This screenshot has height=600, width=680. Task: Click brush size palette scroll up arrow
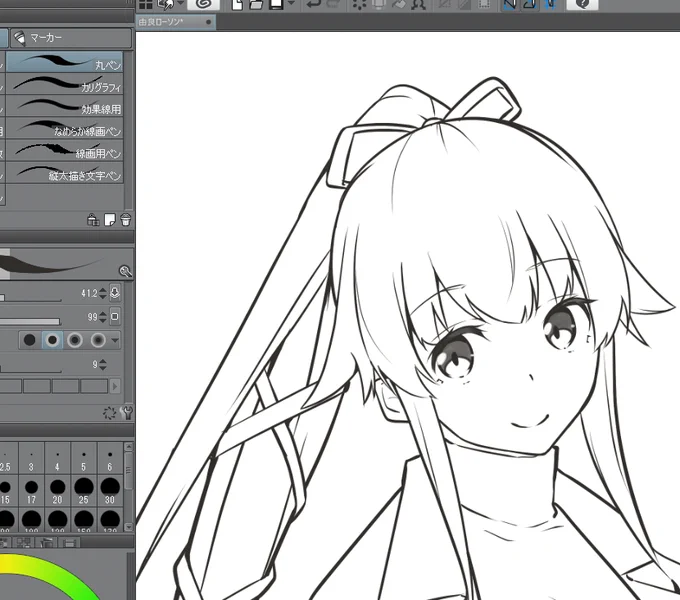(x=128, y=447)
